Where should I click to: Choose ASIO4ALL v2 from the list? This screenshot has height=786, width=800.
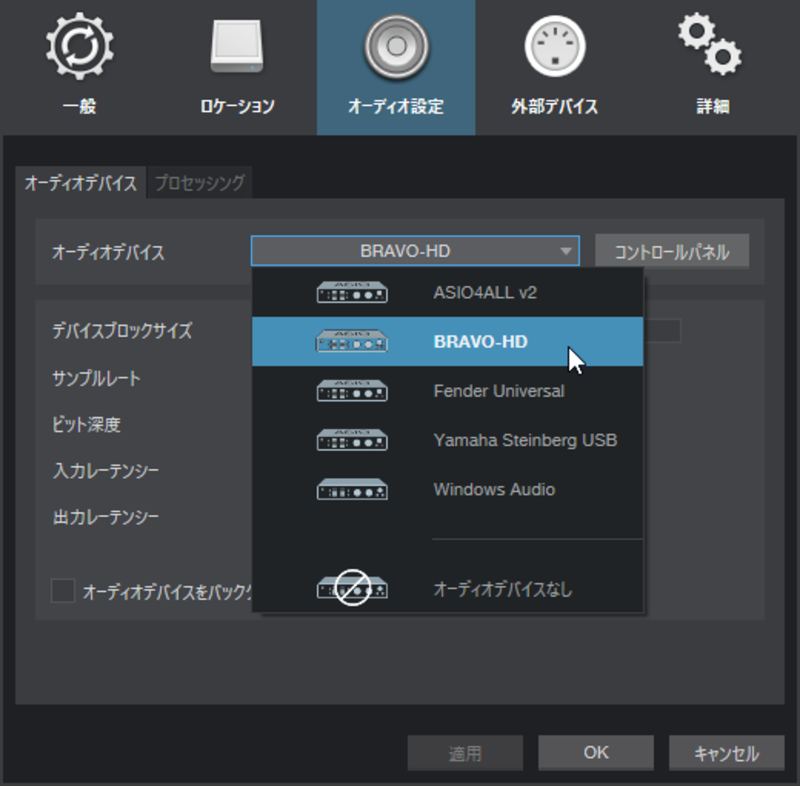point(447,292)
